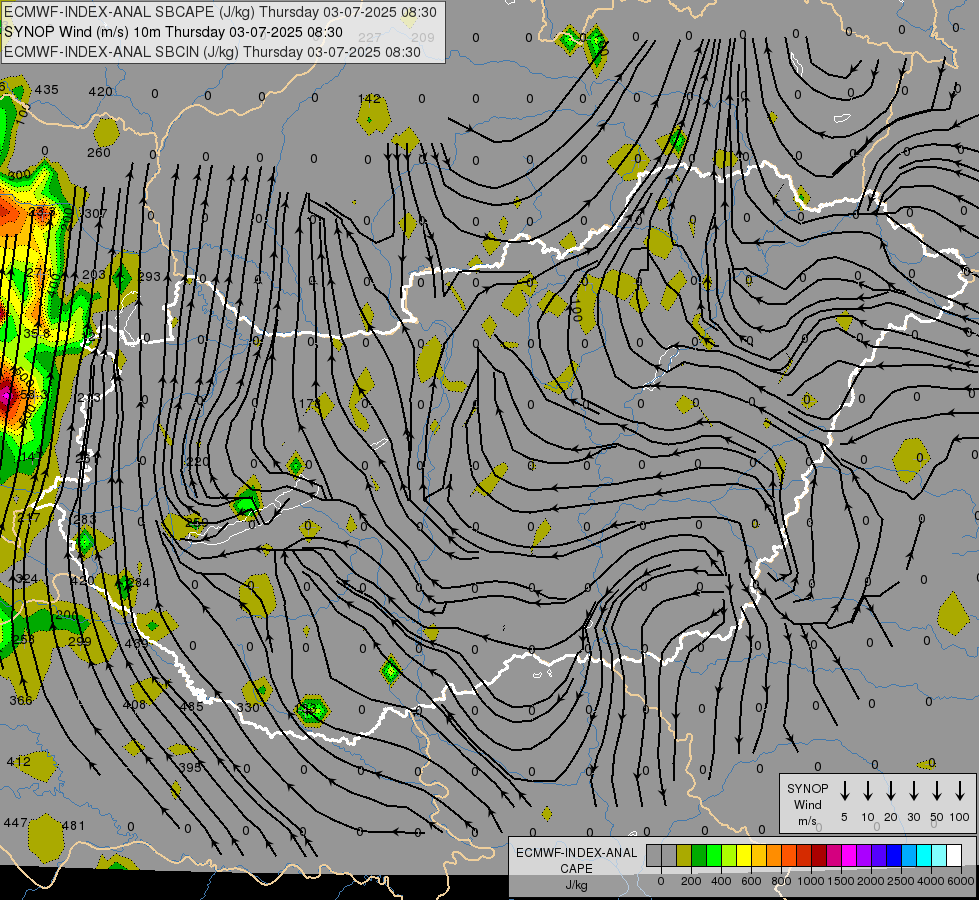Viewport: 979px width, 900px height.
Task: Click the 1000 tick label on CAPE scale
Action: coord(811,881)
